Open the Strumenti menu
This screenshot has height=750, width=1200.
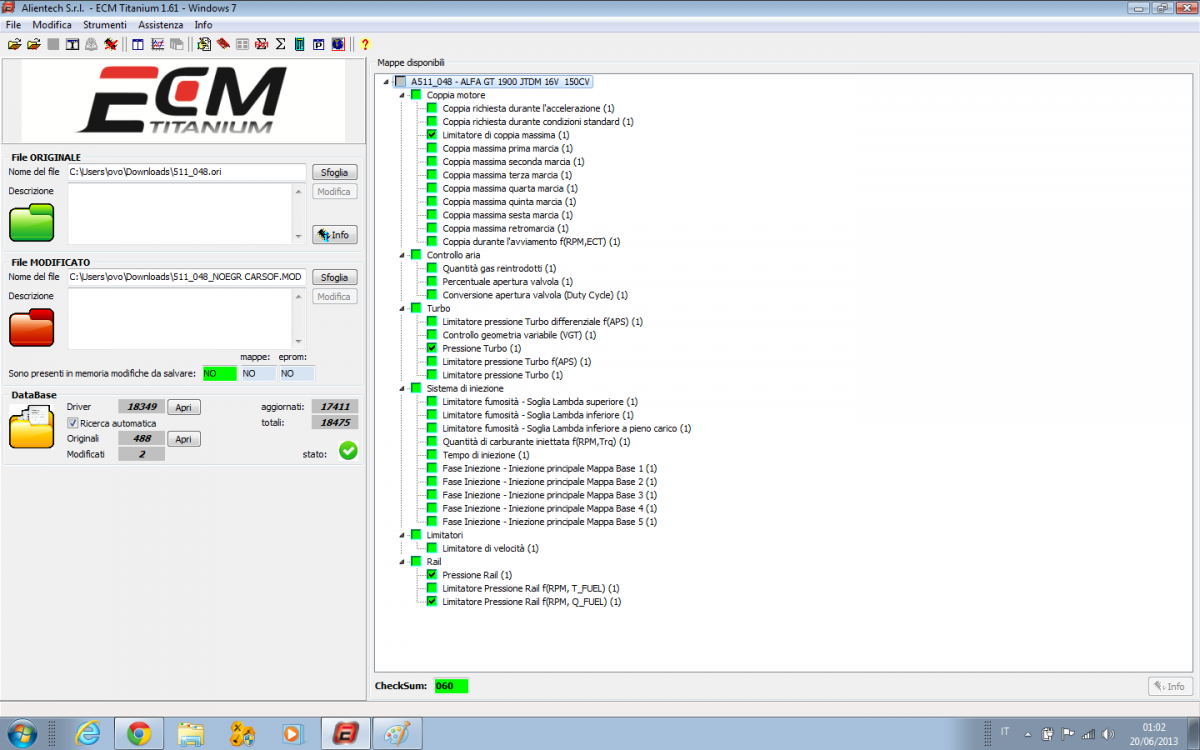(105, 24)
